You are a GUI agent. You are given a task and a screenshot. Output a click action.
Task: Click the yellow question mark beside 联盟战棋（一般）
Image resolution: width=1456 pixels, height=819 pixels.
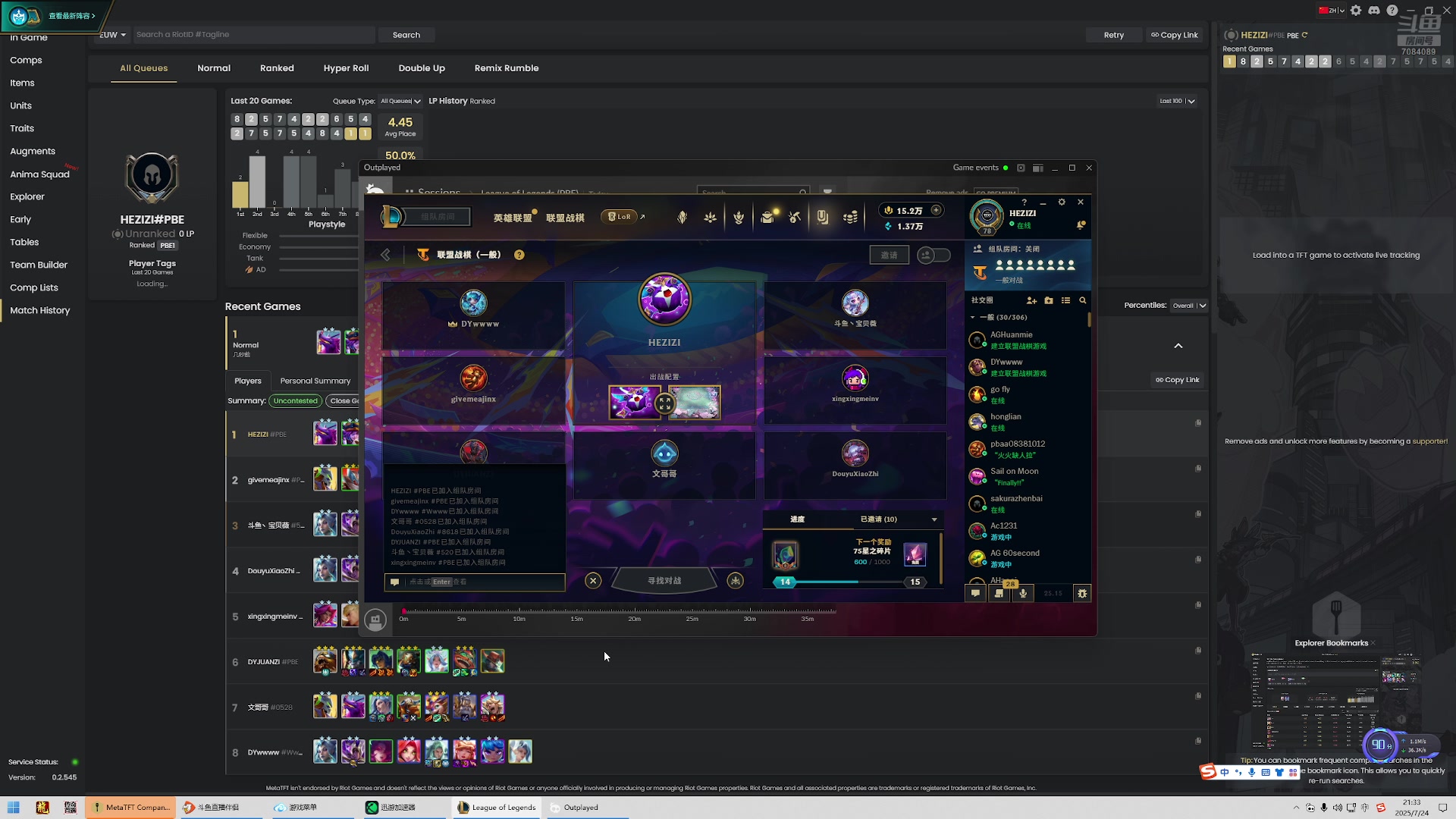pyautogui.click(x=519, y=255)
